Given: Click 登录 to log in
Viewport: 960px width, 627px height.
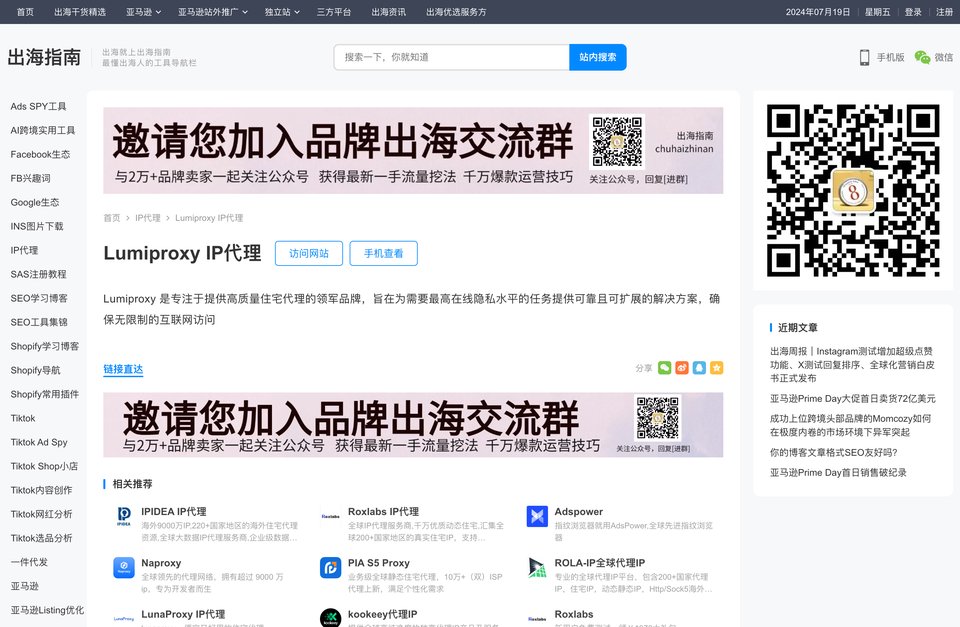Looking at the screenshot, I should coord(913,12).
